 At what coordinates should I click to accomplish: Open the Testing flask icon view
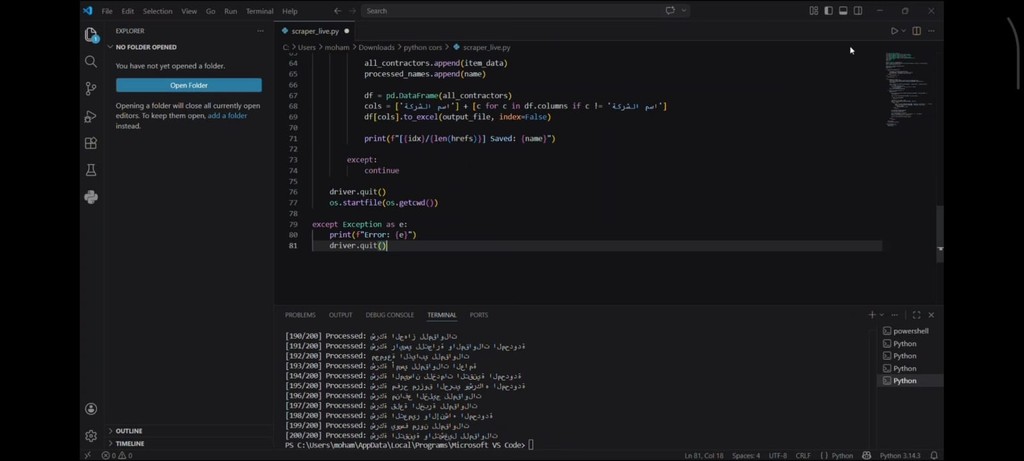pos(91,170)
